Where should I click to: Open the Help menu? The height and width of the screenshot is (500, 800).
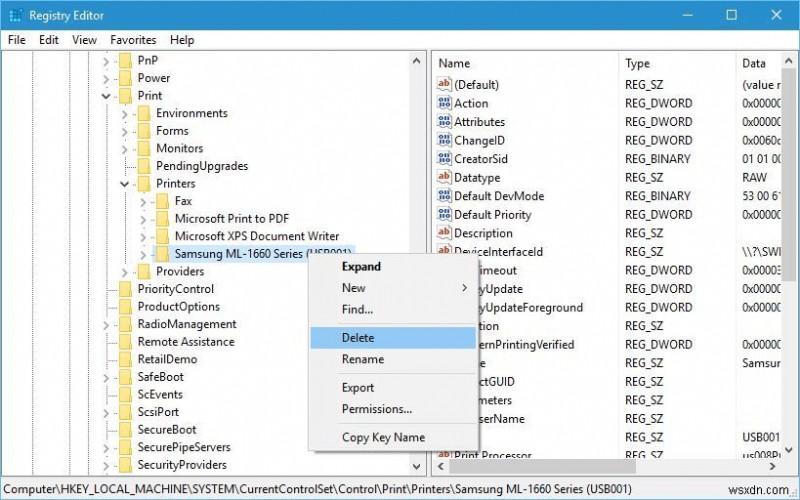click(182, 40)
